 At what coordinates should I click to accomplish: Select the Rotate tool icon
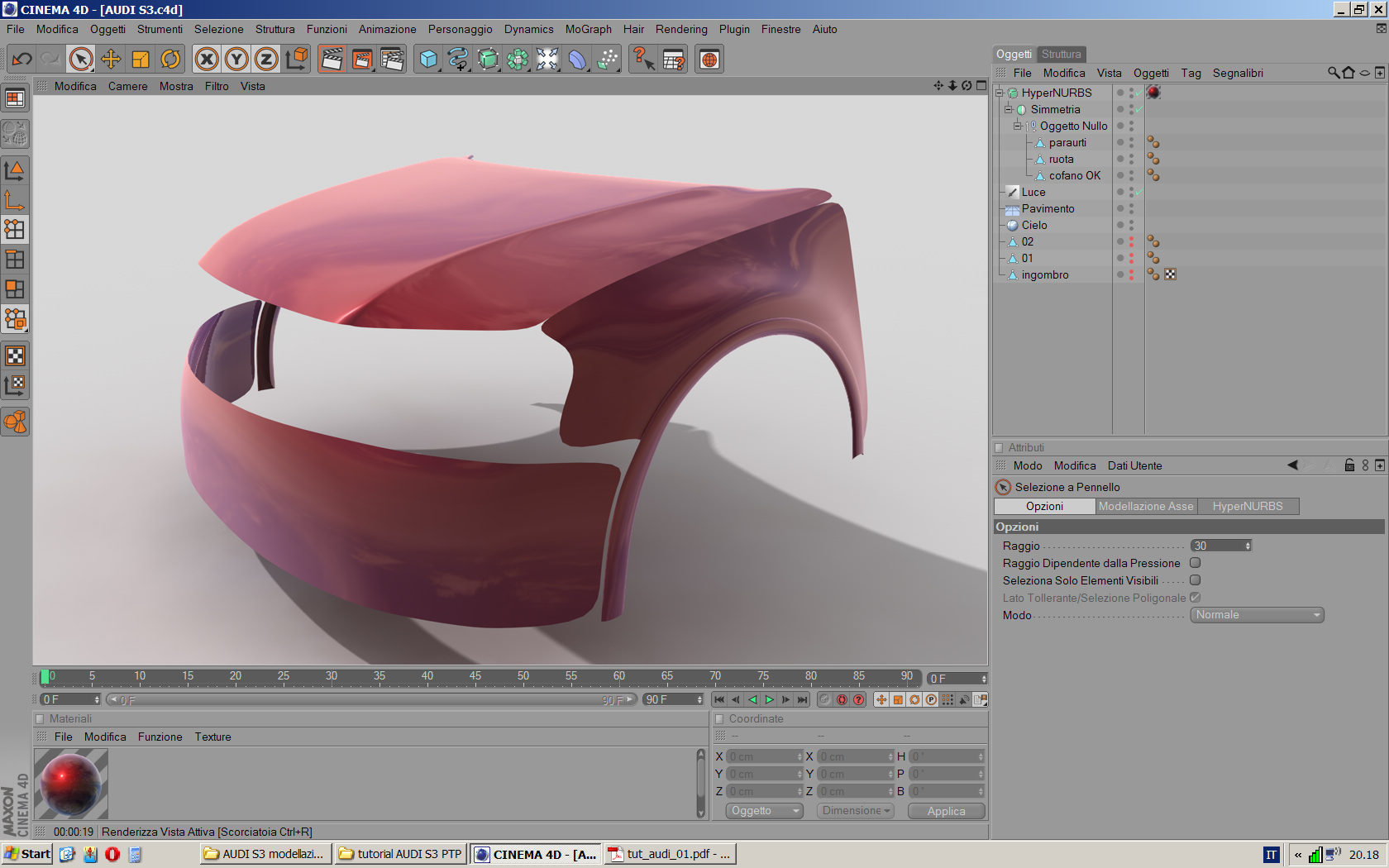170,59
